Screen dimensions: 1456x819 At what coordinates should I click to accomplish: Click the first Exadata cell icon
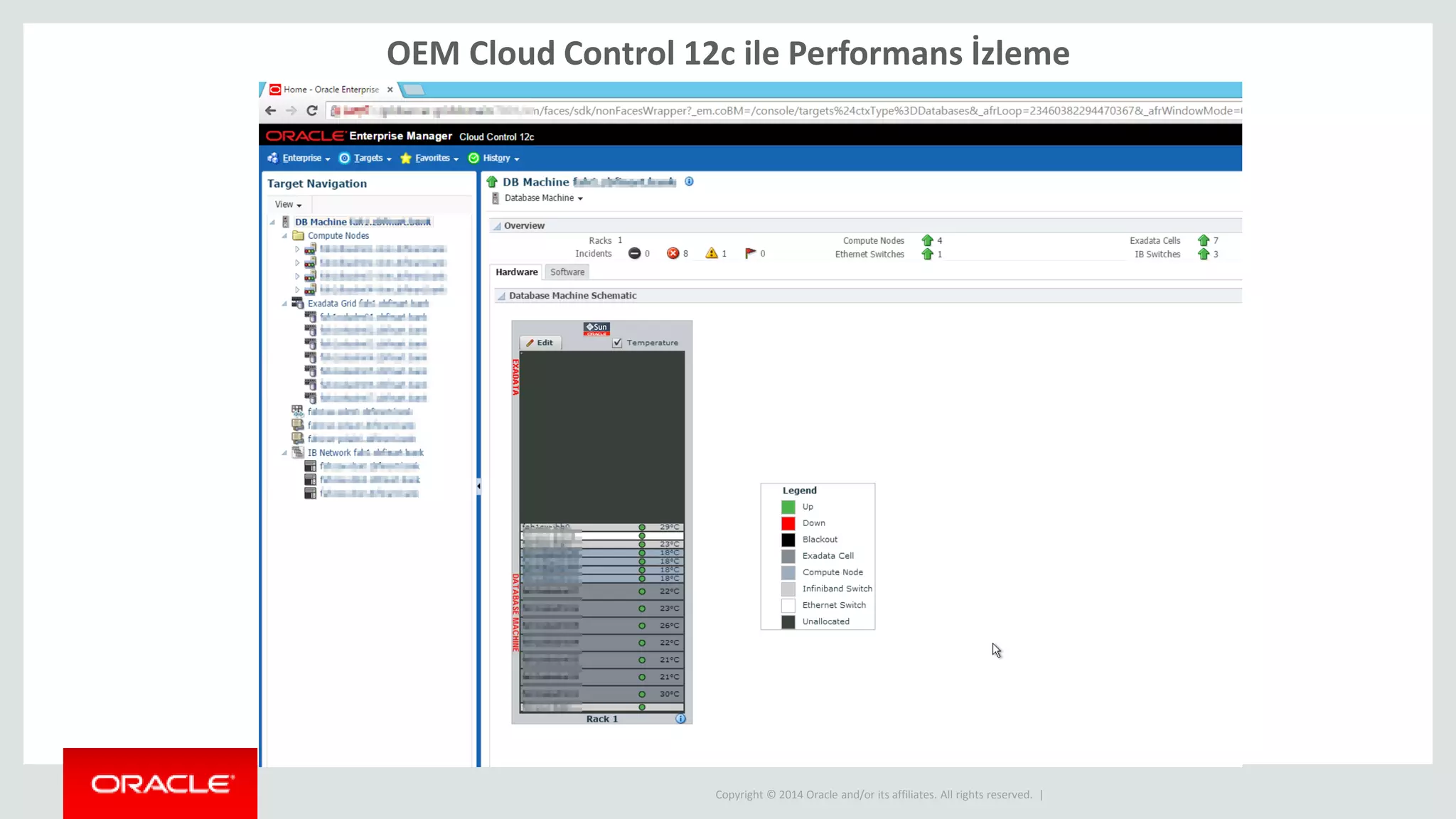311,317
